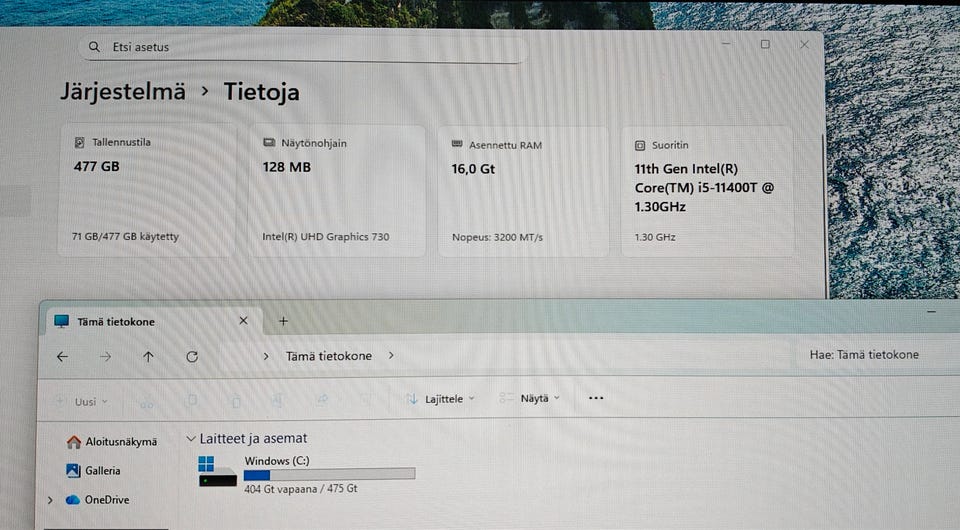The image size is (960, 530).
Task: Click the 71 GB/477 GB käytetty text
Action: (x=126, y=236)
